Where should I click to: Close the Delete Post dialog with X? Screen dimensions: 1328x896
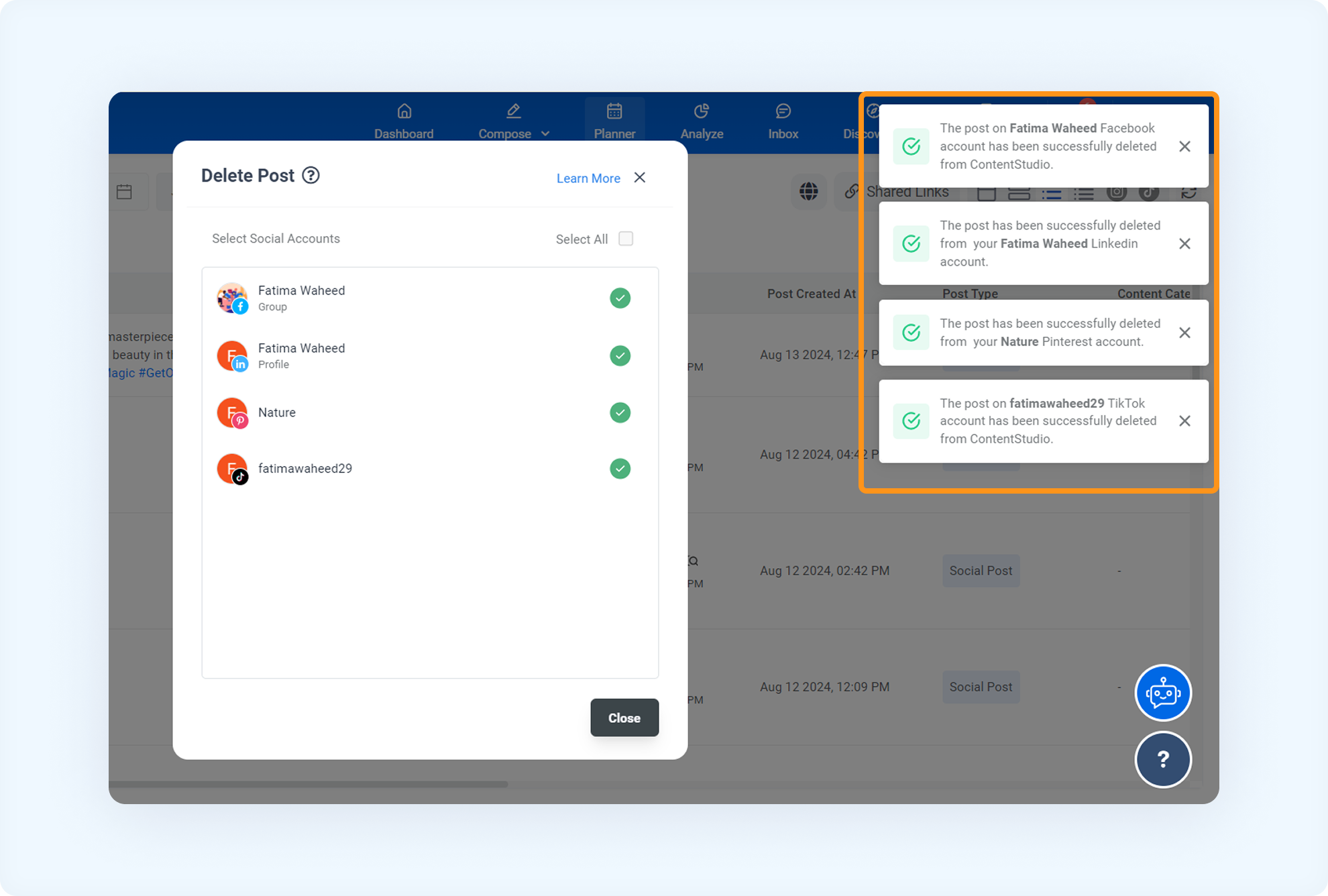(640, 178)
